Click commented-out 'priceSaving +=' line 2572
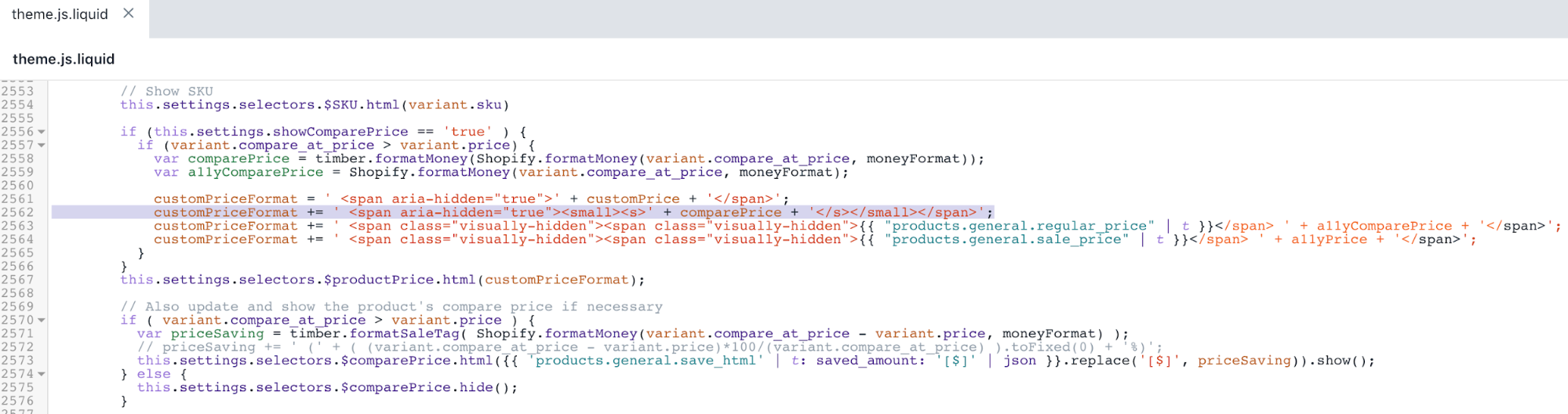Screen dimensions: 1568x414 point(650,347)
